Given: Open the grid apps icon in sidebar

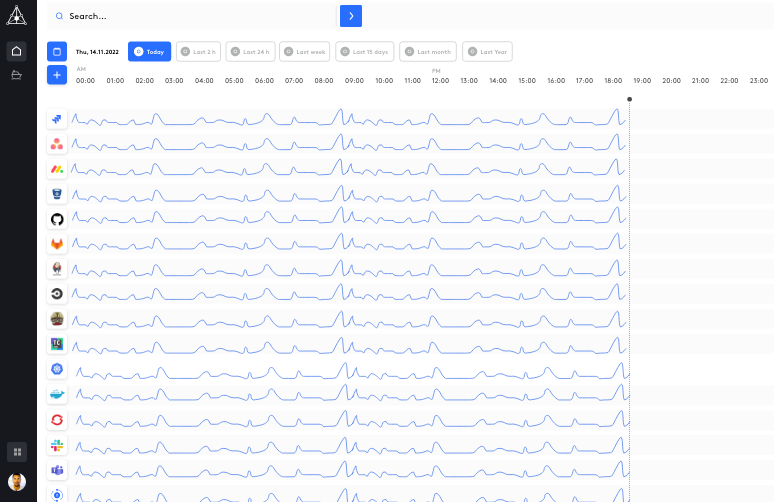Looking at the screenshot, I should pos(17,452).
